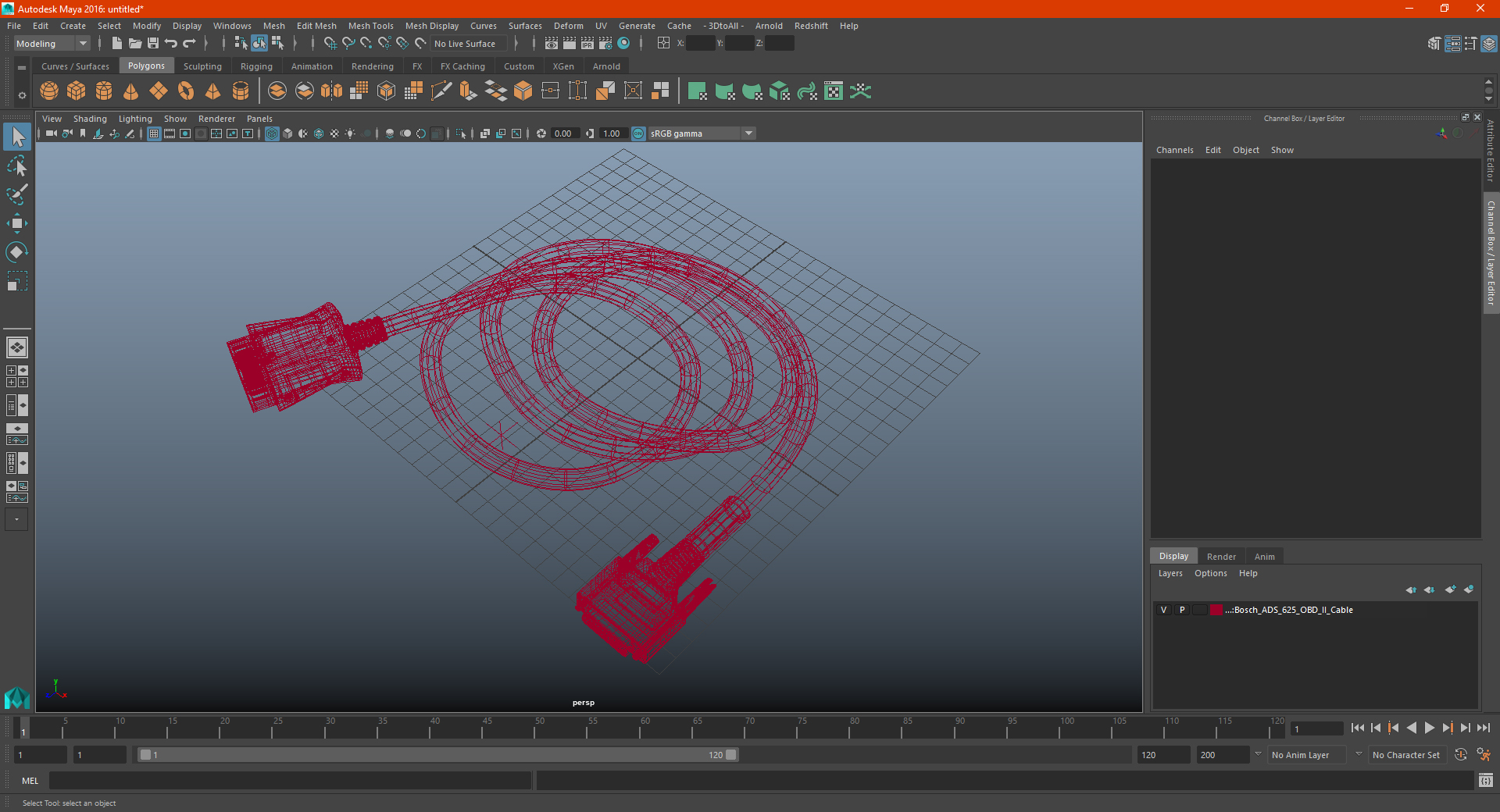Click the multi-cut knife shelf icon
The image size is (1500, 812).
click(441, 91)
